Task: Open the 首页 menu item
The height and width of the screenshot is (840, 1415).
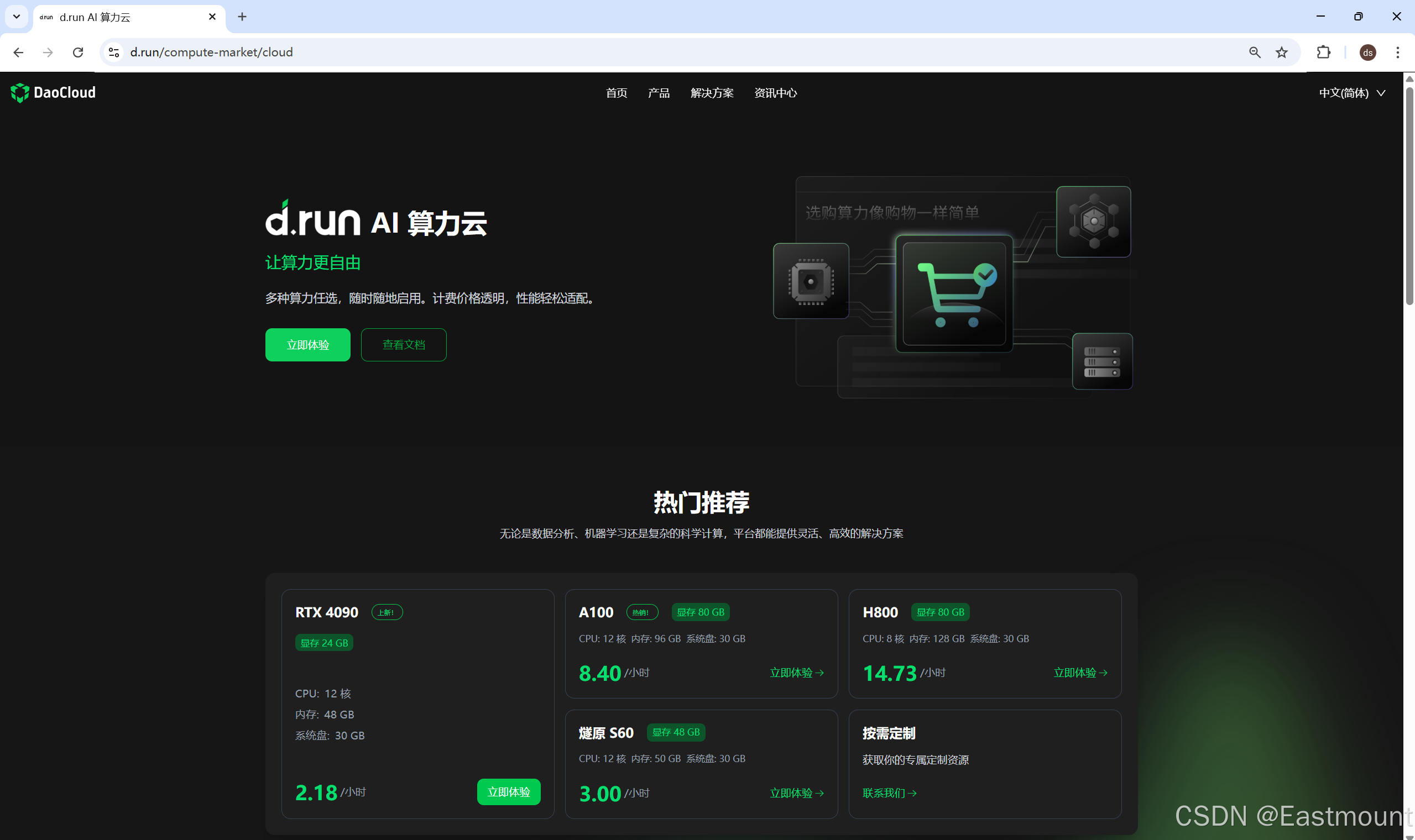Action: [617, 93]
